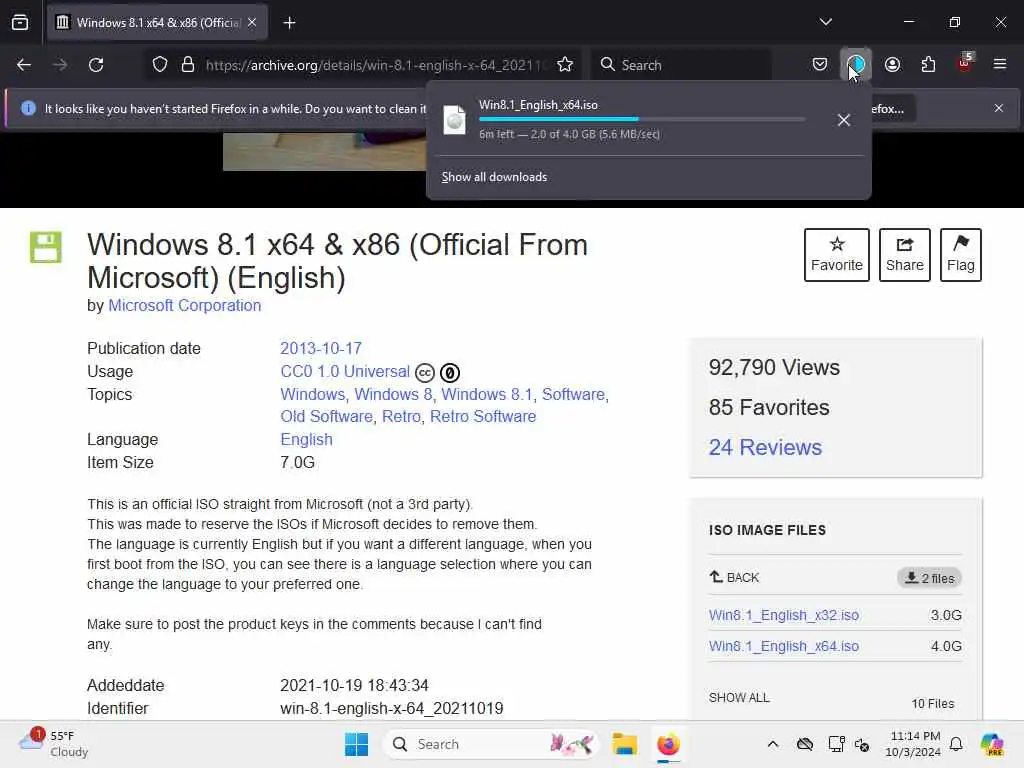Open the Firefox account icon
This screenshot has height=768, width=1024.
[892, 65]
